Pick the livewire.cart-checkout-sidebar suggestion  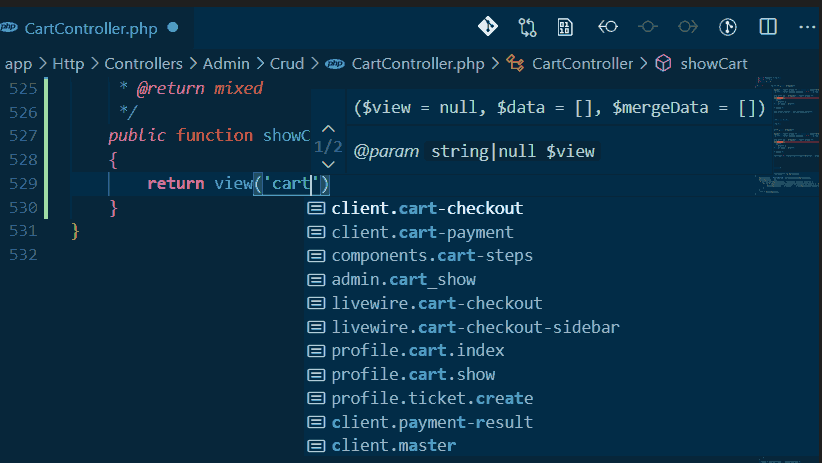(475, 327)
